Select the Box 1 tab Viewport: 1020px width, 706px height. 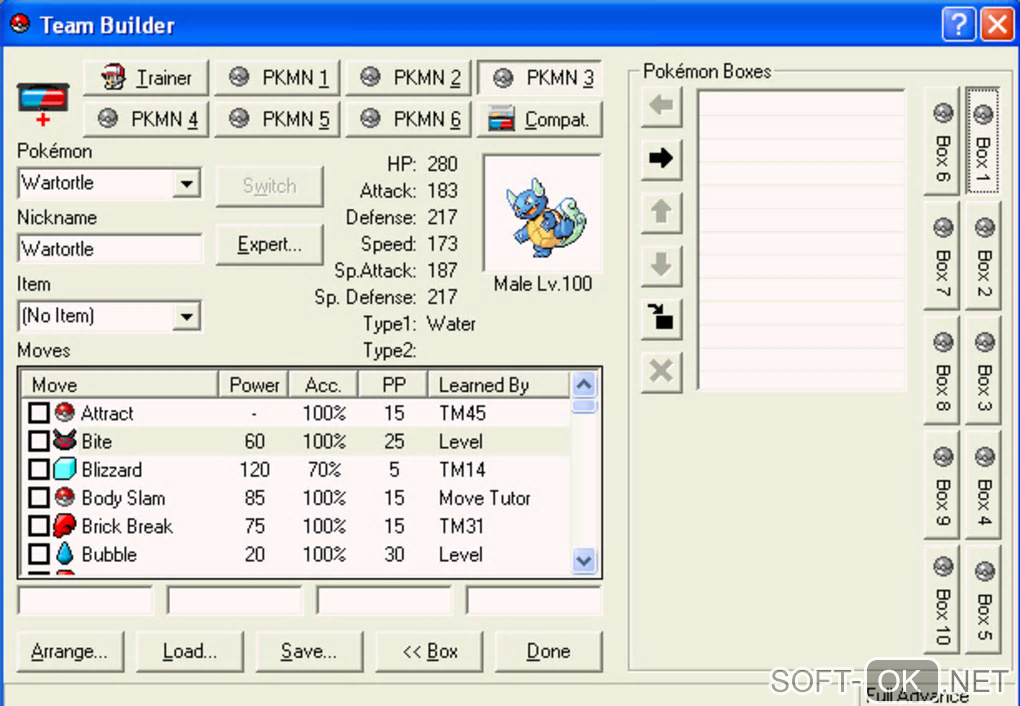tap(983, 141)
